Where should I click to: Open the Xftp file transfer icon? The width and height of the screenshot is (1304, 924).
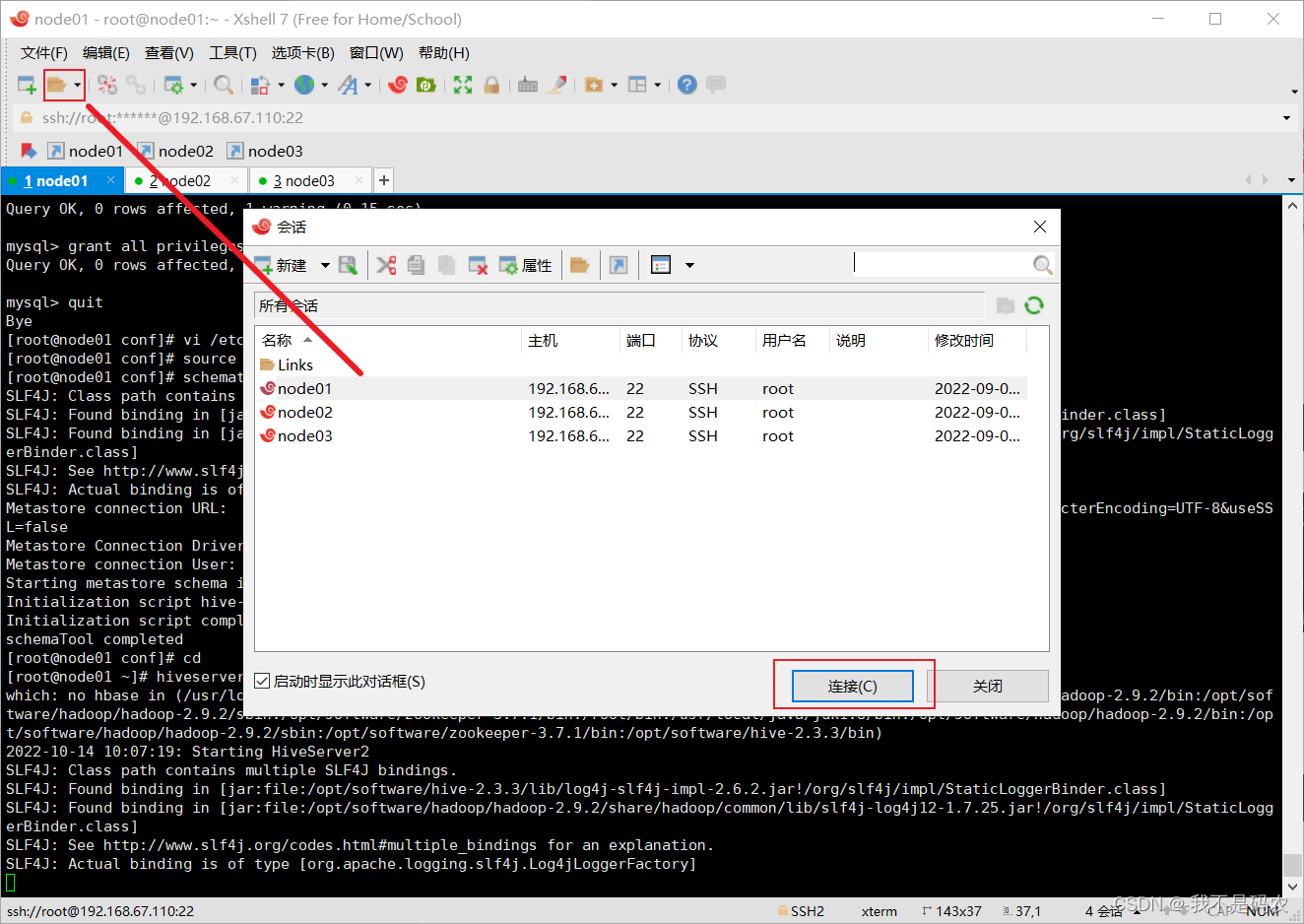coord(426,85)
